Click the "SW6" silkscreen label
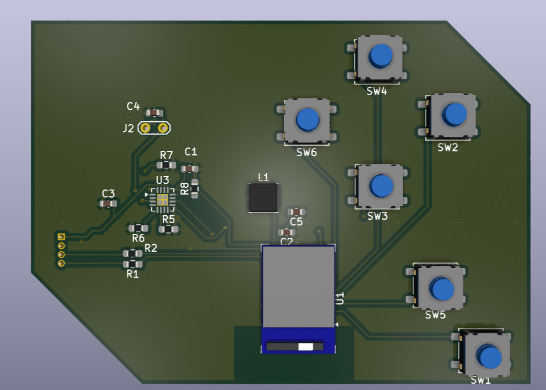 coord(307,152)
